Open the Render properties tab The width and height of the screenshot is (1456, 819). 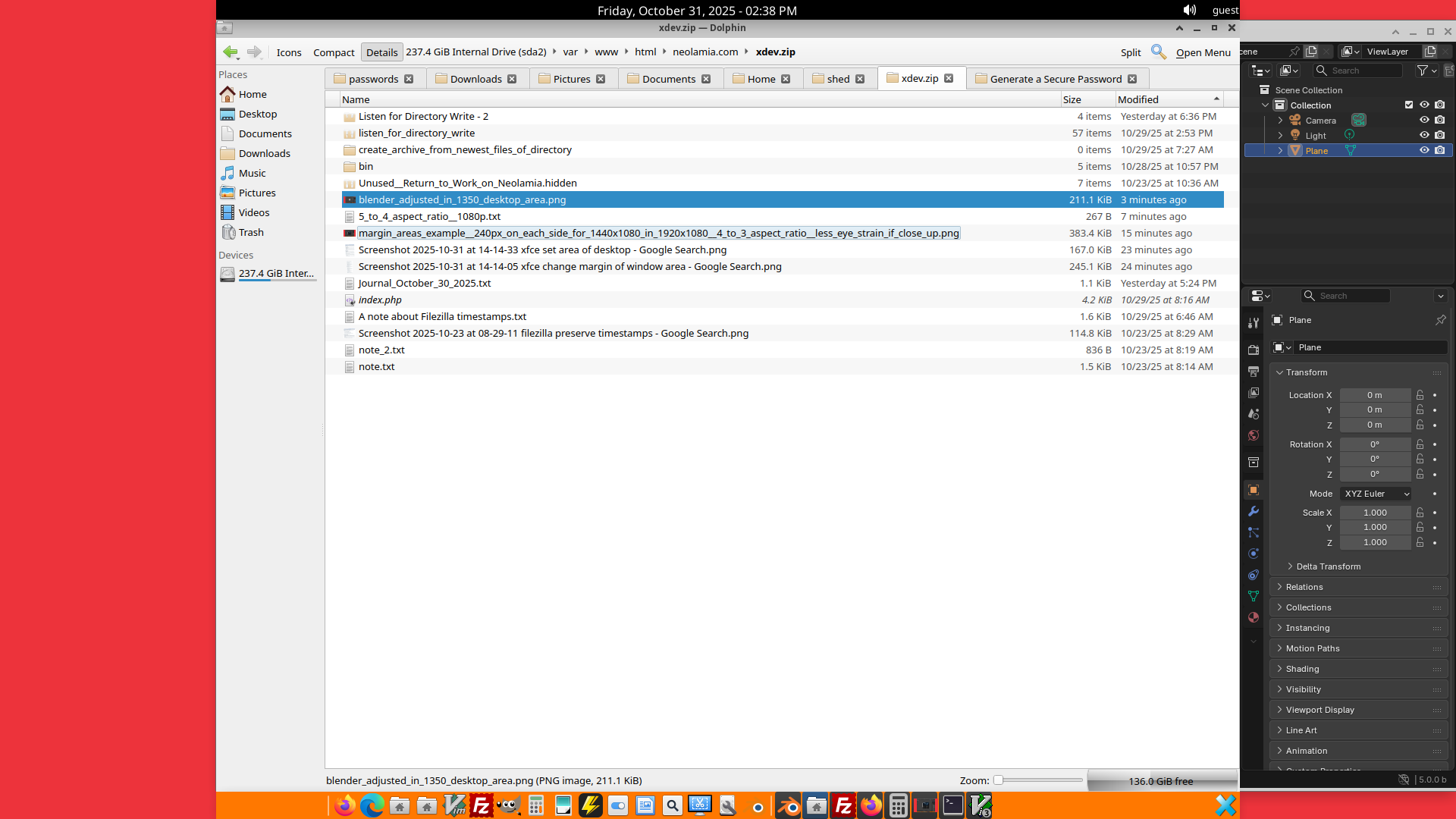pos(1254,350)
